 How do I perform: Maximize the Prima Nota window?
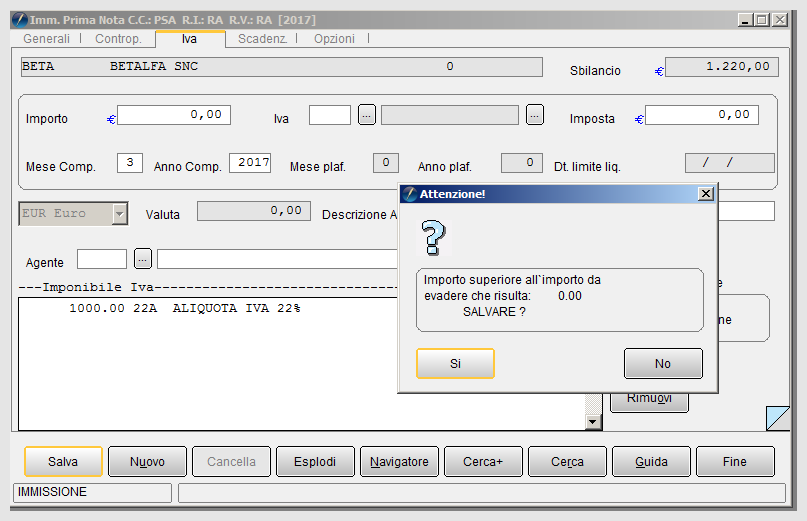pyautogui.click(x=762, y=20)
